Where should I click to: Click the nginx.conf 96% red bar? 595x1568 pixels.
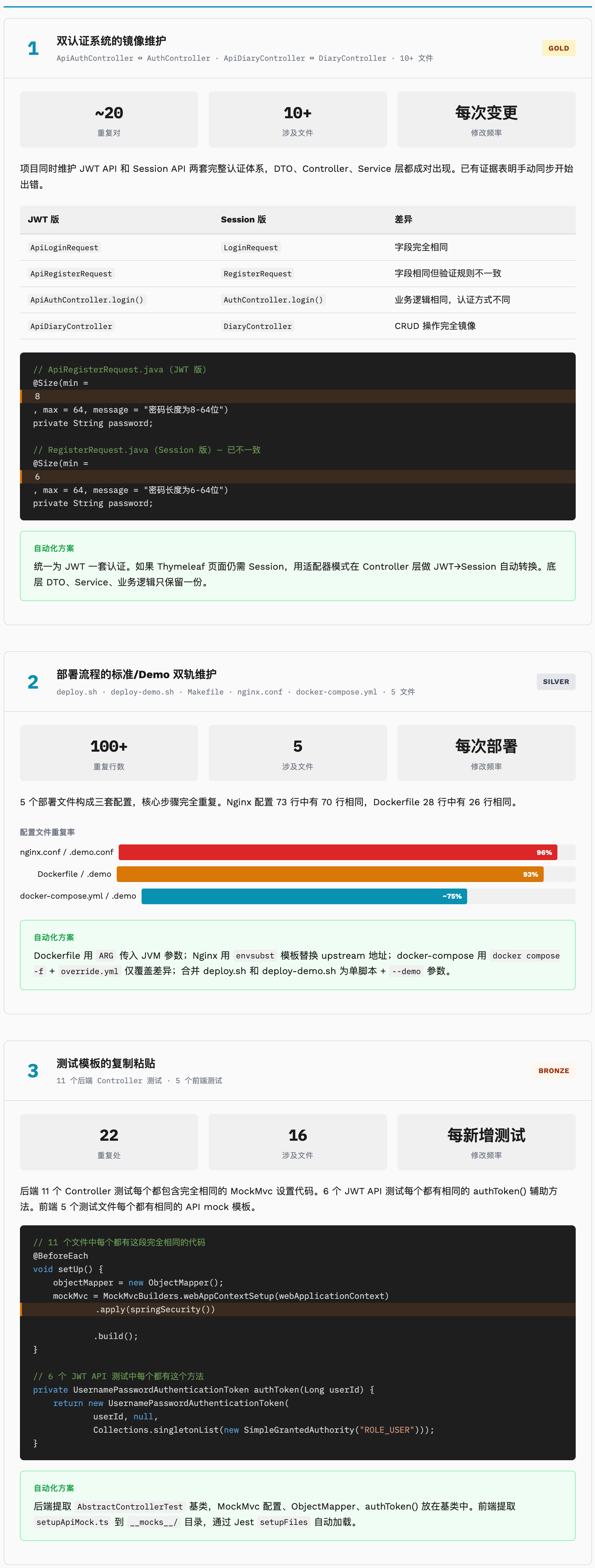tap(338, 852)
